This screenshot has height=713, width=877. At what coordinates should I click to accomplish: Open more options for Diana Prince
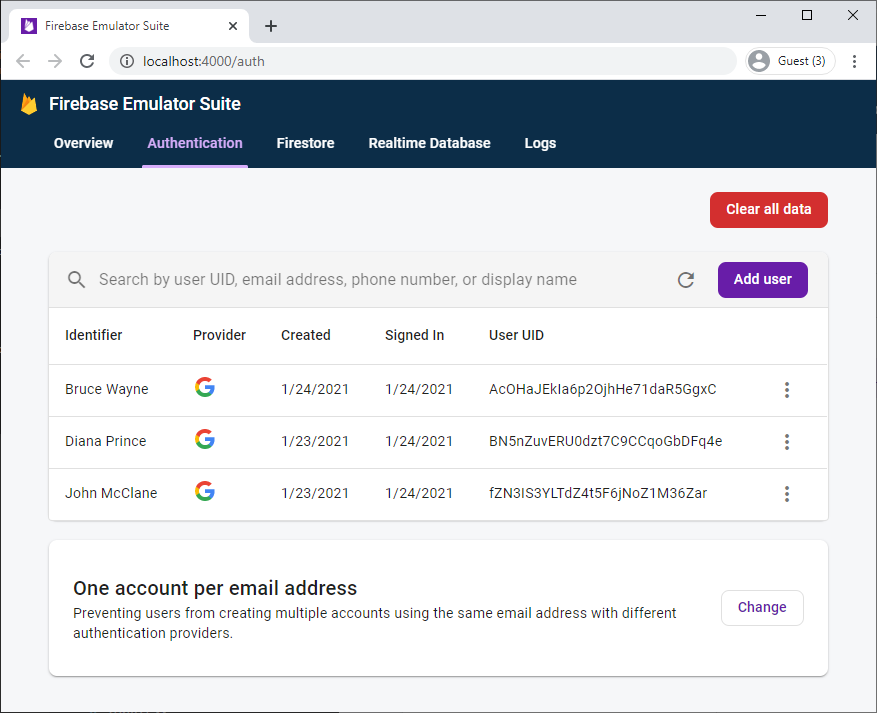(x=787, y=442)
